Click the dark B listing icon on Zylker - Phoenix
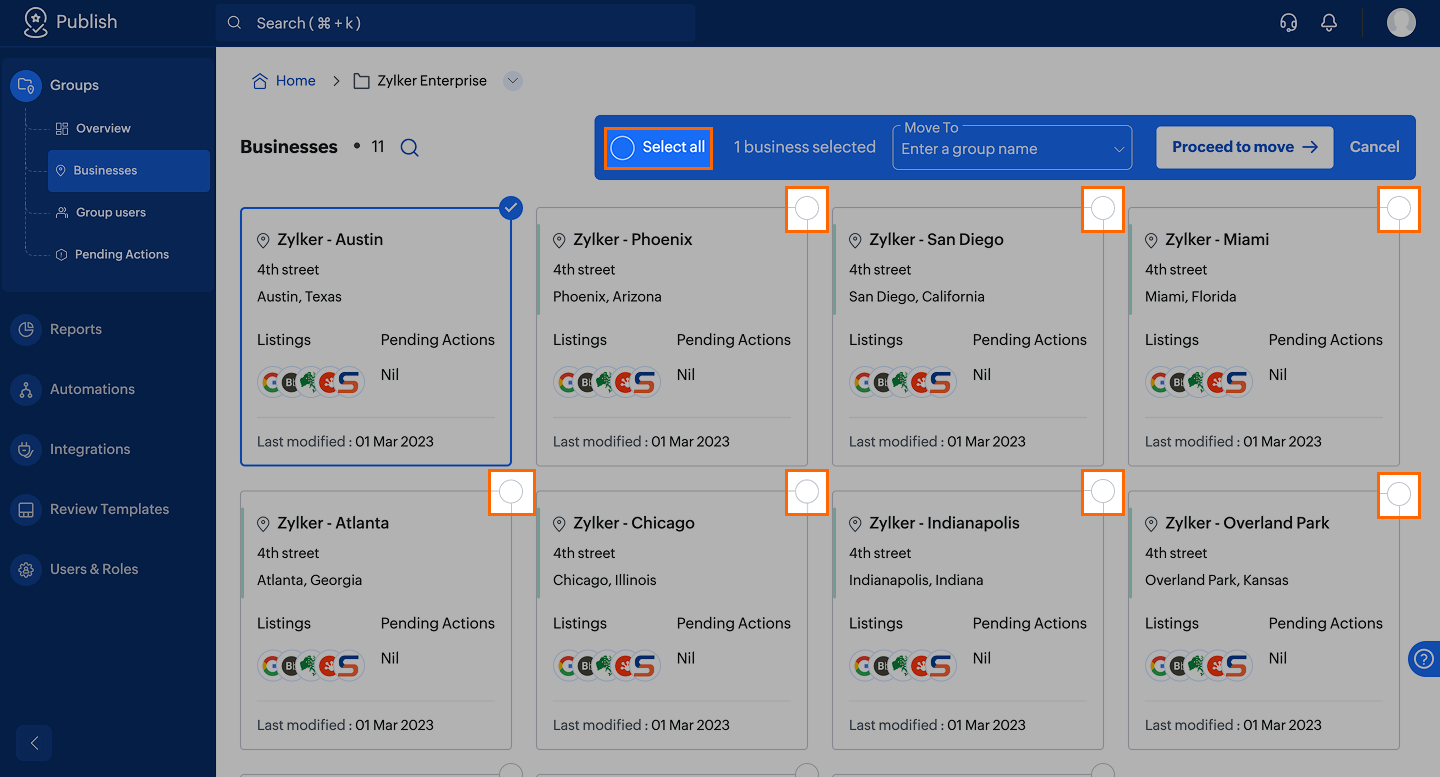 pos(586,382)
